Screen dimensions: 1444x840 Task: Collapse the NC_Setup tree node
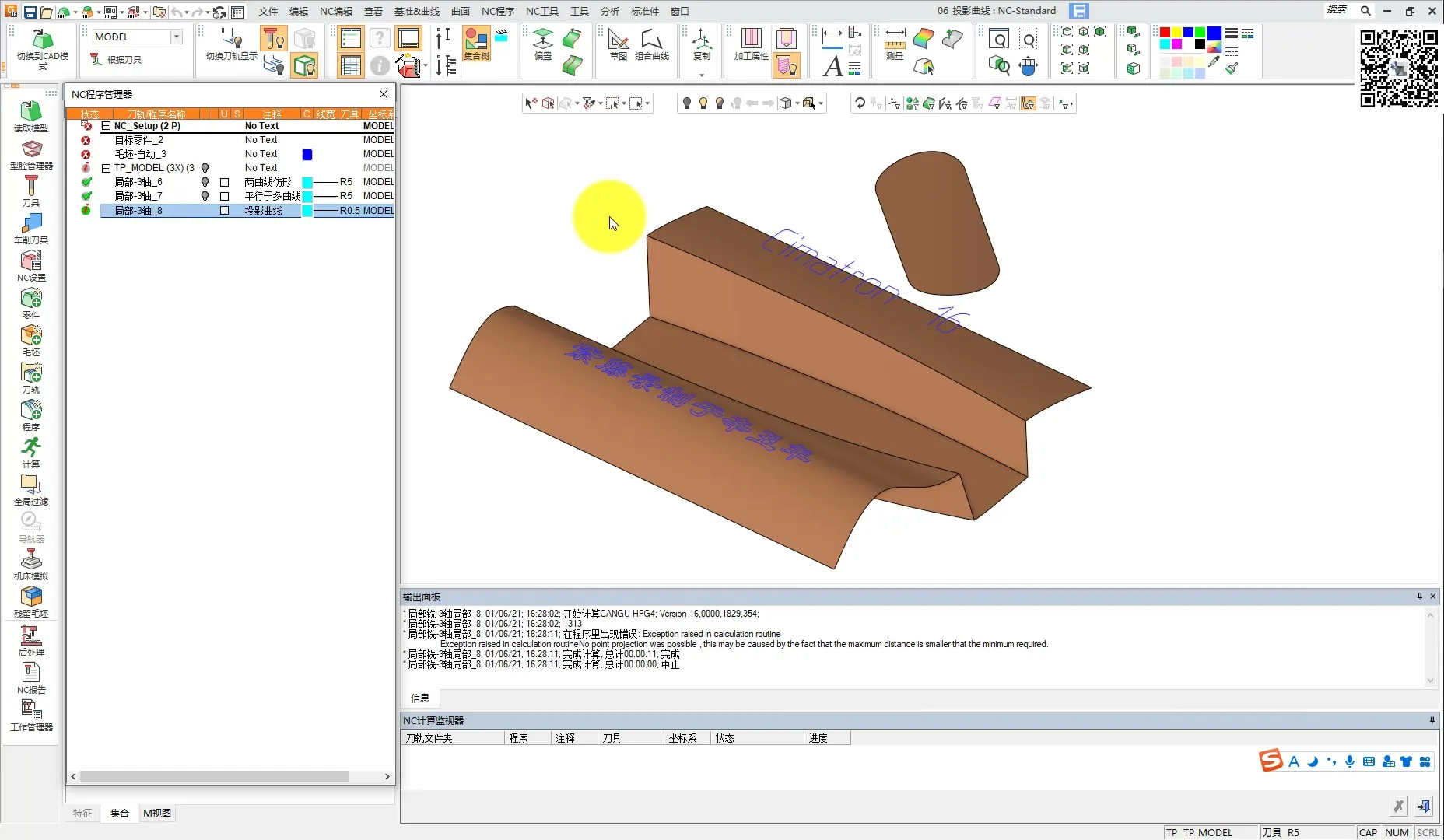click(107, 126)
